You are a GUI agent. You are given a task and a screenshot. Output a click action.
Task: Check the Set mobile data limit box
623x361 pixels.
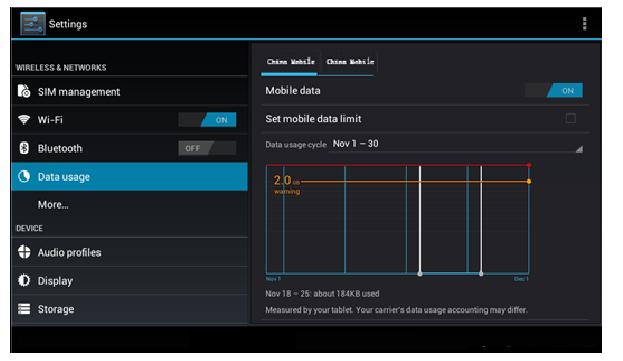(x=571, y=118)
